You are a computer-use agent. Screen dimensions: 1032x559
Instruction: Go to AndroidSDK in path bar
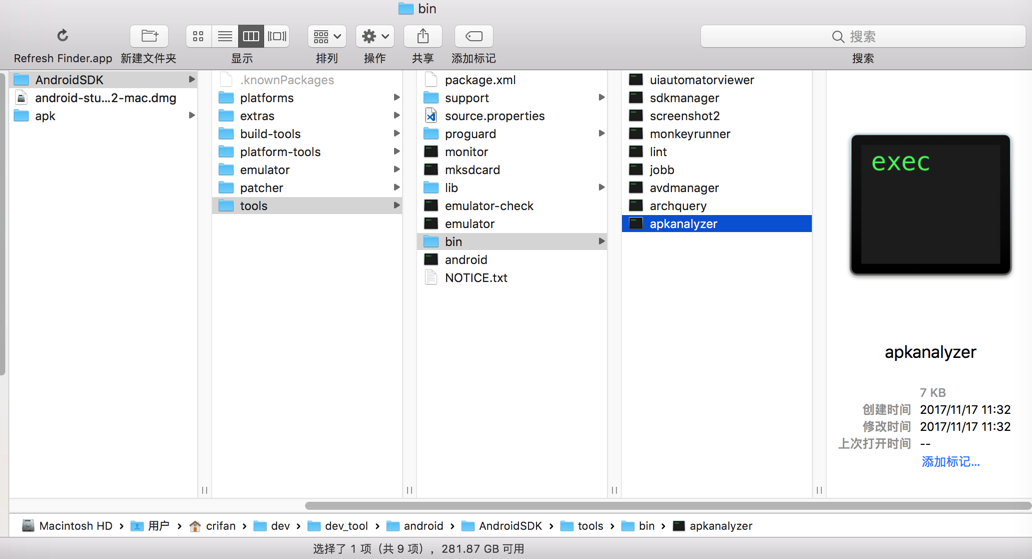(502, 526)
